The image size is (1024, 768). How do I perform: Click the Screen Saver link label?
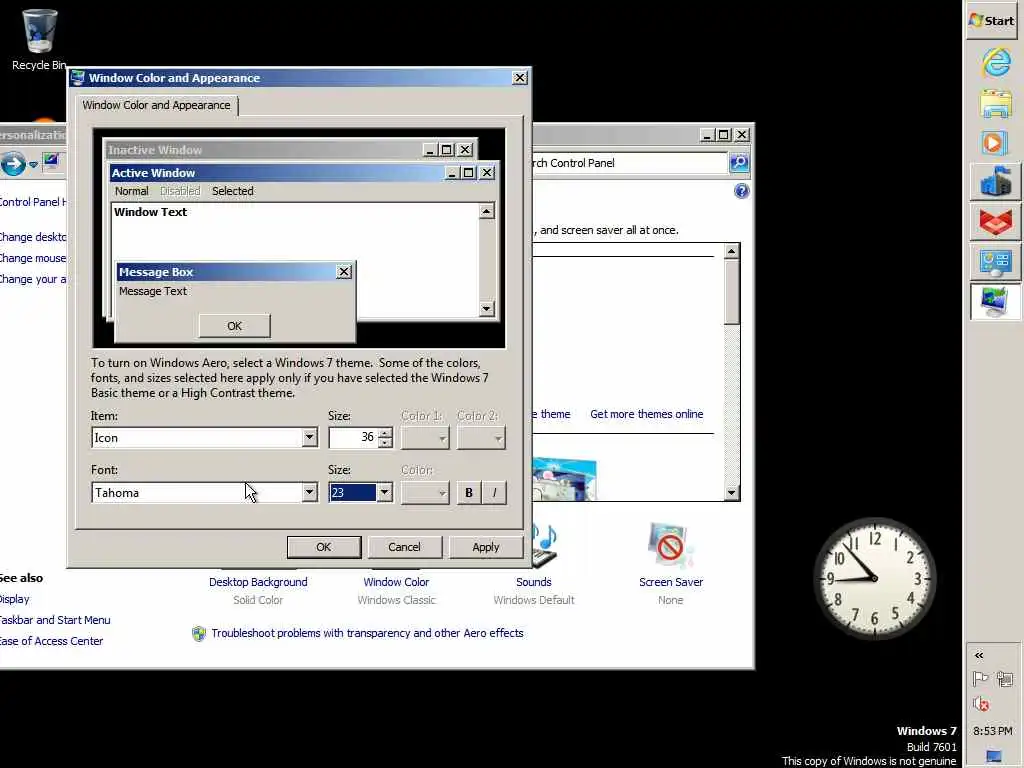[671, 582]
